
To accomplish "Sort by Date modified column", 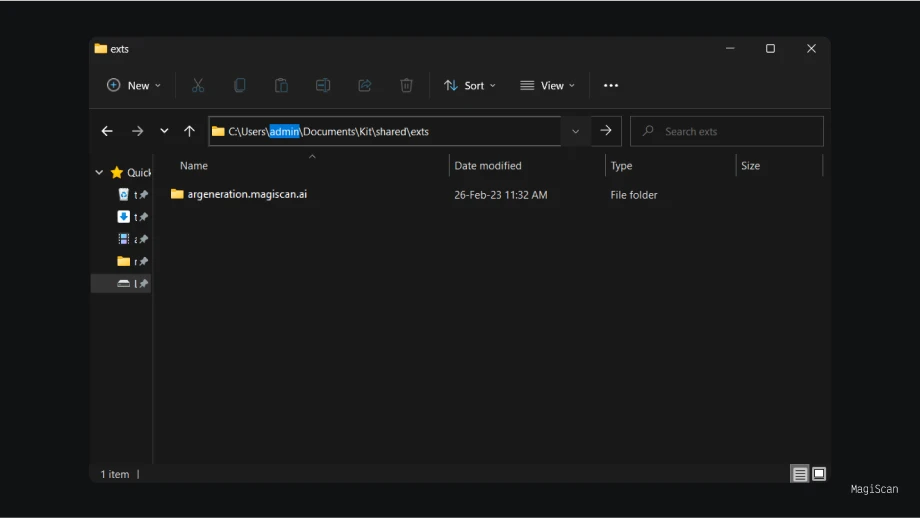I will click(488, 166).
